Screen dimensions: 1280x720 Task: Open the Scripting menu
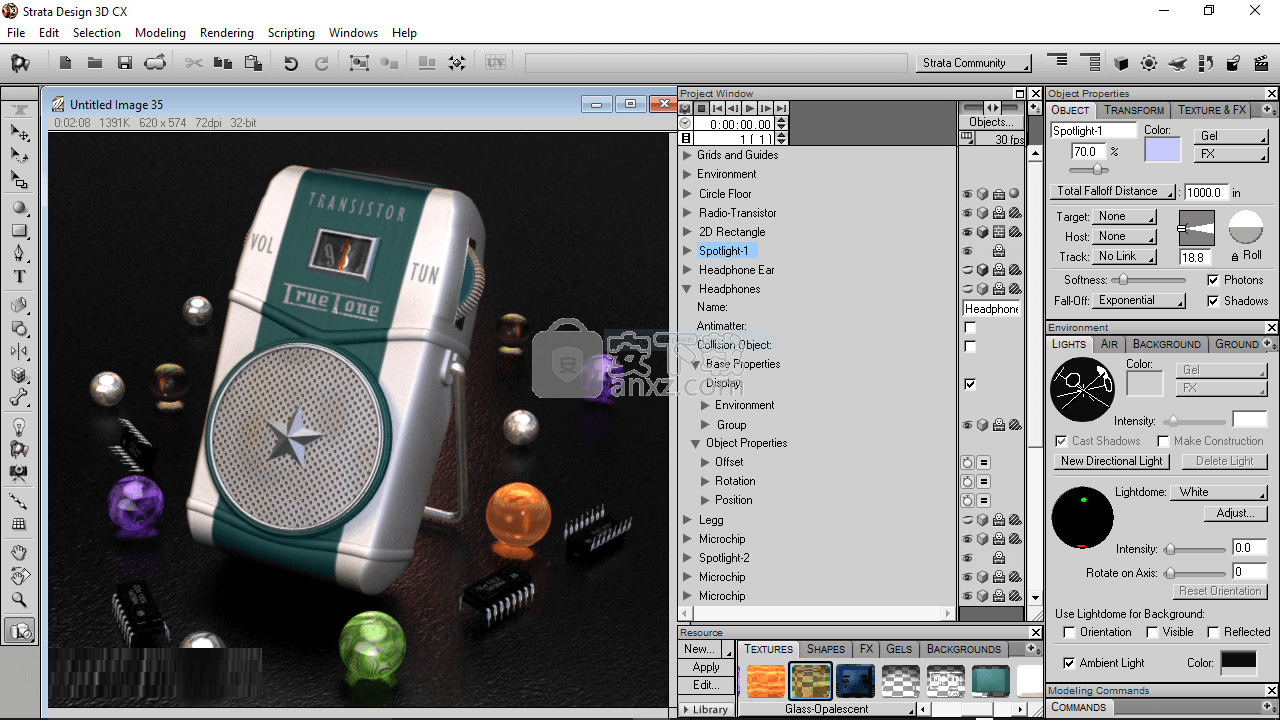tap(291, 32)
